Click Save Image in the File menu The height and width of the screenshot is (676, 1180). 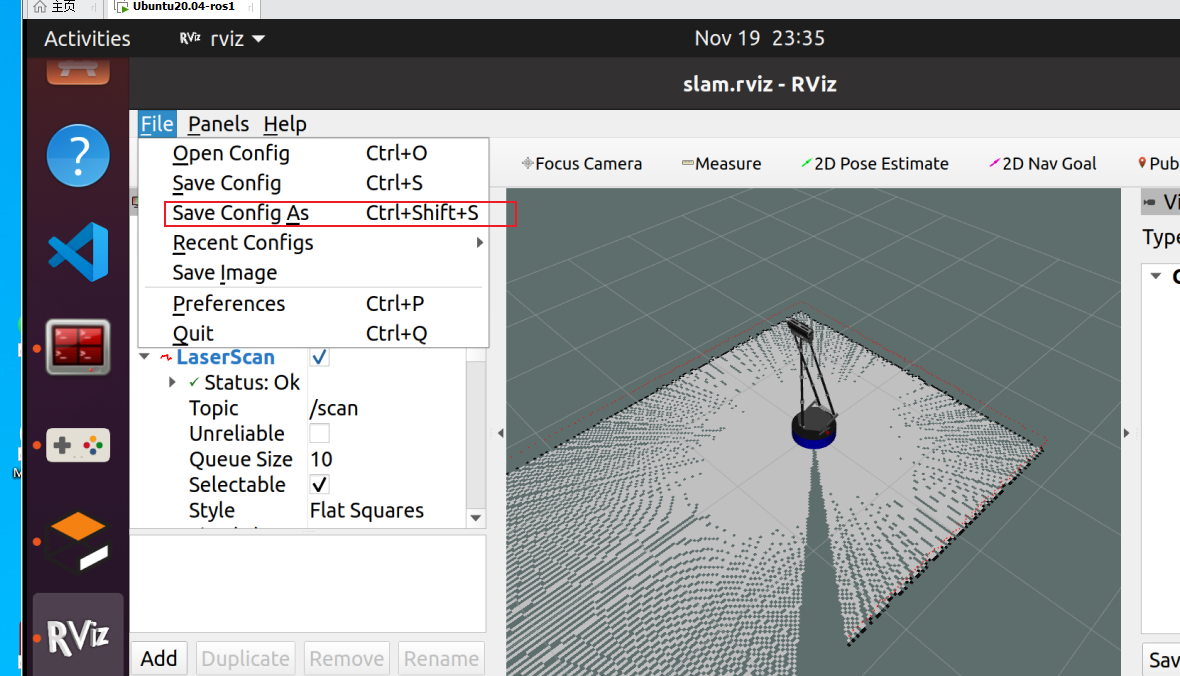(x=224, y=273)
